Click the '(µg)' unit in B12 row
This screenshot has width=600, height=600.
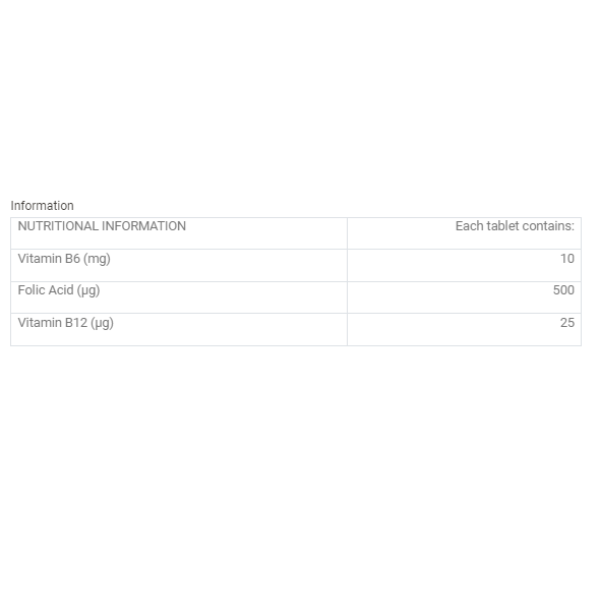102,323
